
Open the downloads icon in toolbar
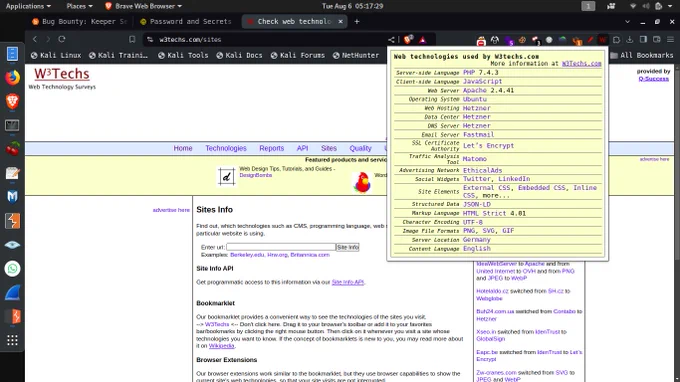pyautogui.click(x=630, y=39)
